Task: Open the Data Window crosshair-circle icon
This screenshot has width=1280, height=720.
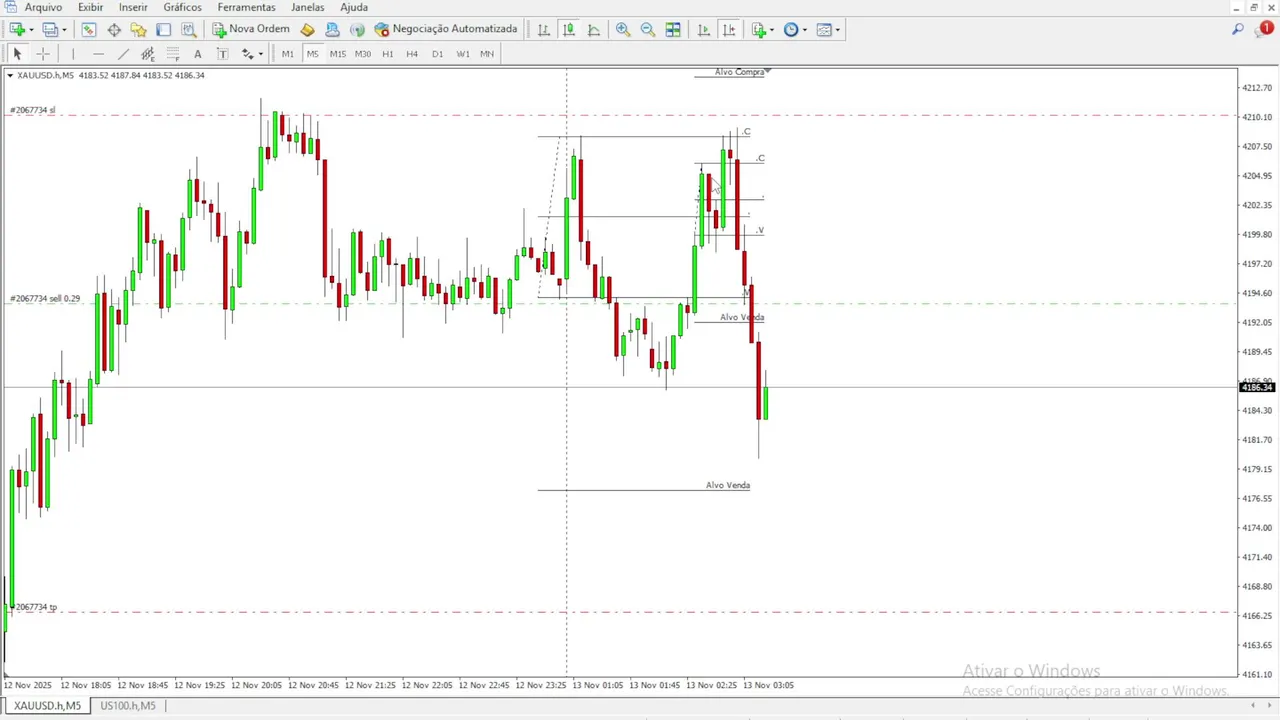Action: pyautogui.click(x=114, y=30)
